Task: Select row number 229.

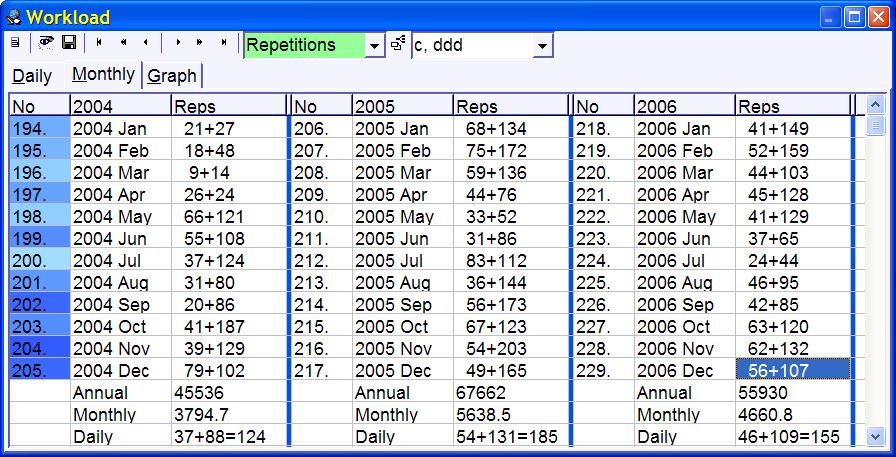Action: (x=603, y=370)
